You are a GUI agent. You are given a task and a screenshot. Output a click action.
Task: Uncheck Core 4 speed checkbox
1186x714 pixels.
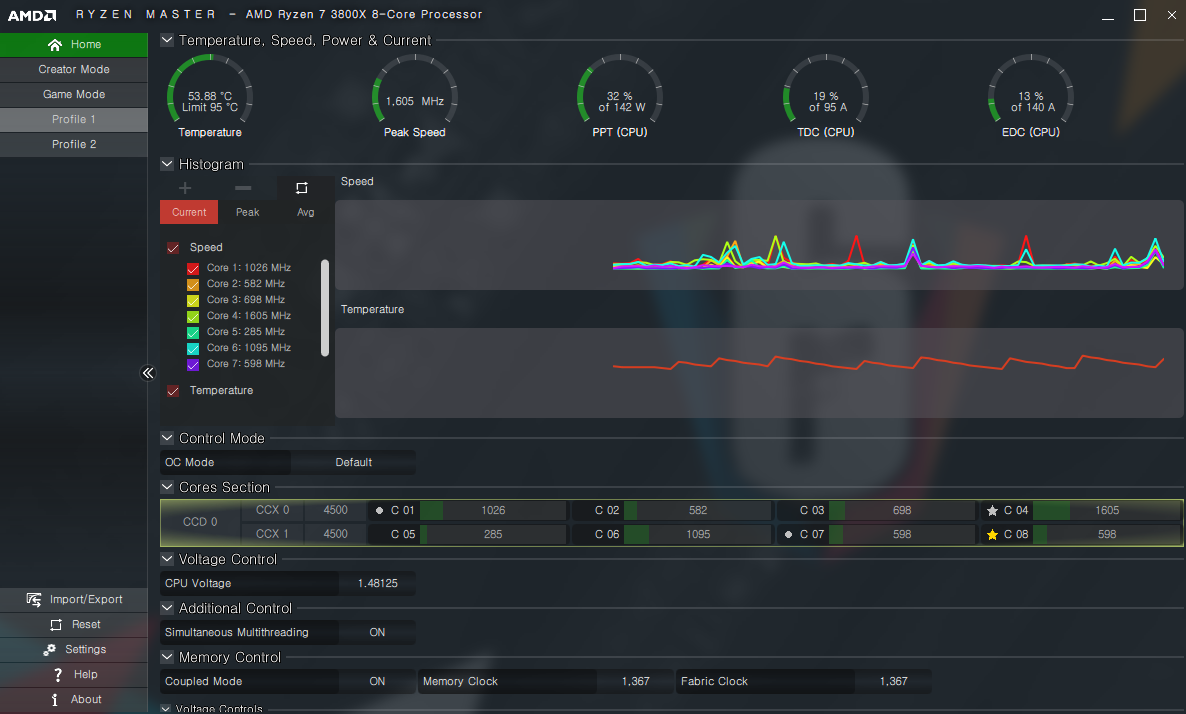pyautogui.click(x=193, y=316)
